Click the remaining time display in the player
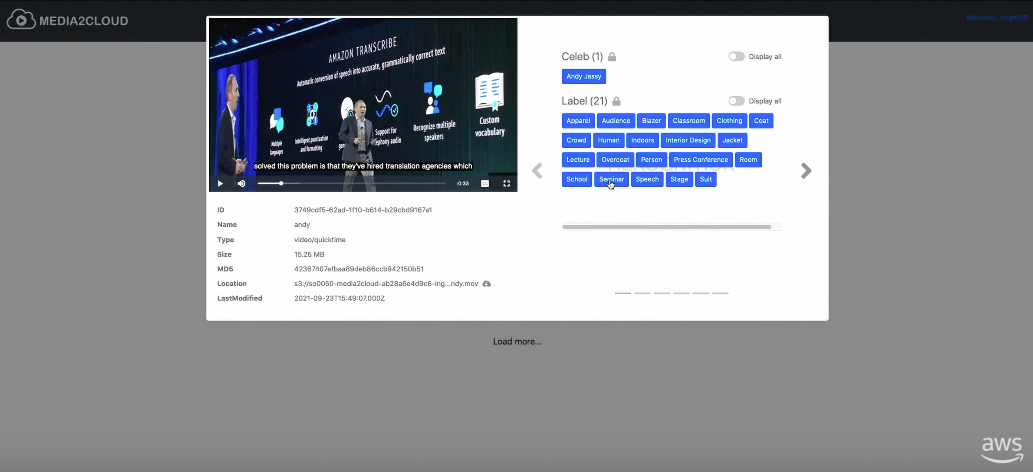The image size is (1033, 472). tap(463, 183)
